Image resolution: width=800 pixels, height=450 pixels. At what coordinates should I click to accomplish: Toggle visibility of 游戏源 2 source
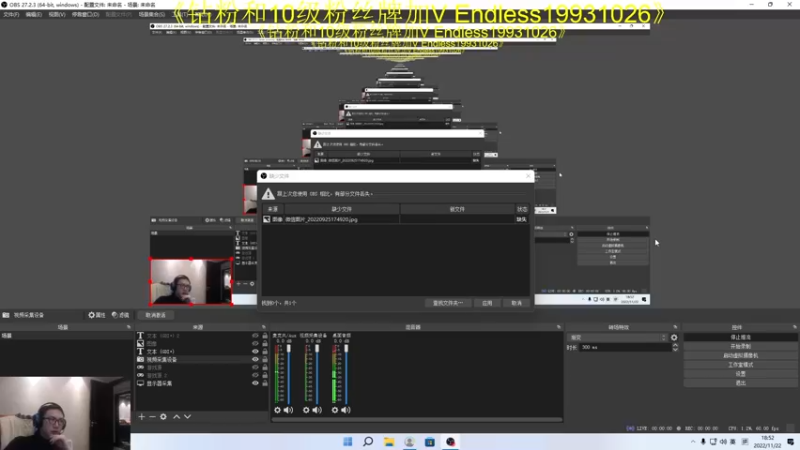click(x=255, y=375)
